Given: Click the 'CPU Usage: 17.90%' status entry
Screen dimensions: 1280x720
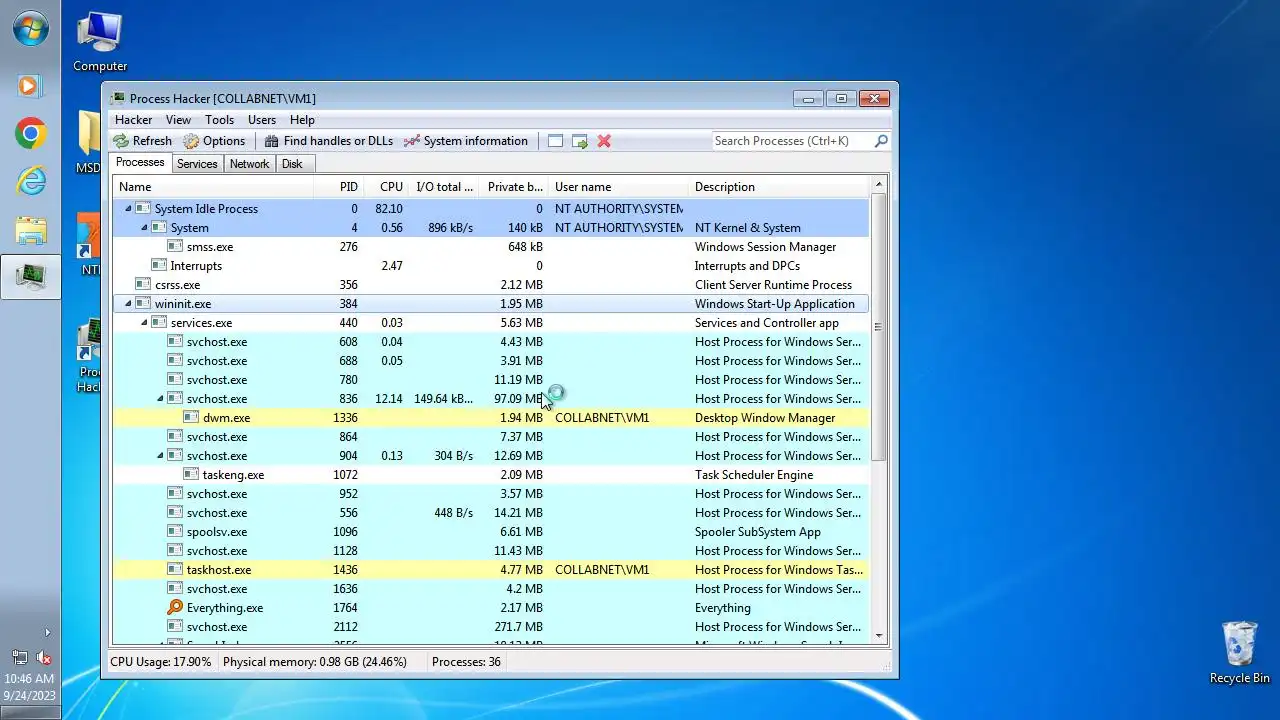Looking at the screenshot, I should 161,662.
